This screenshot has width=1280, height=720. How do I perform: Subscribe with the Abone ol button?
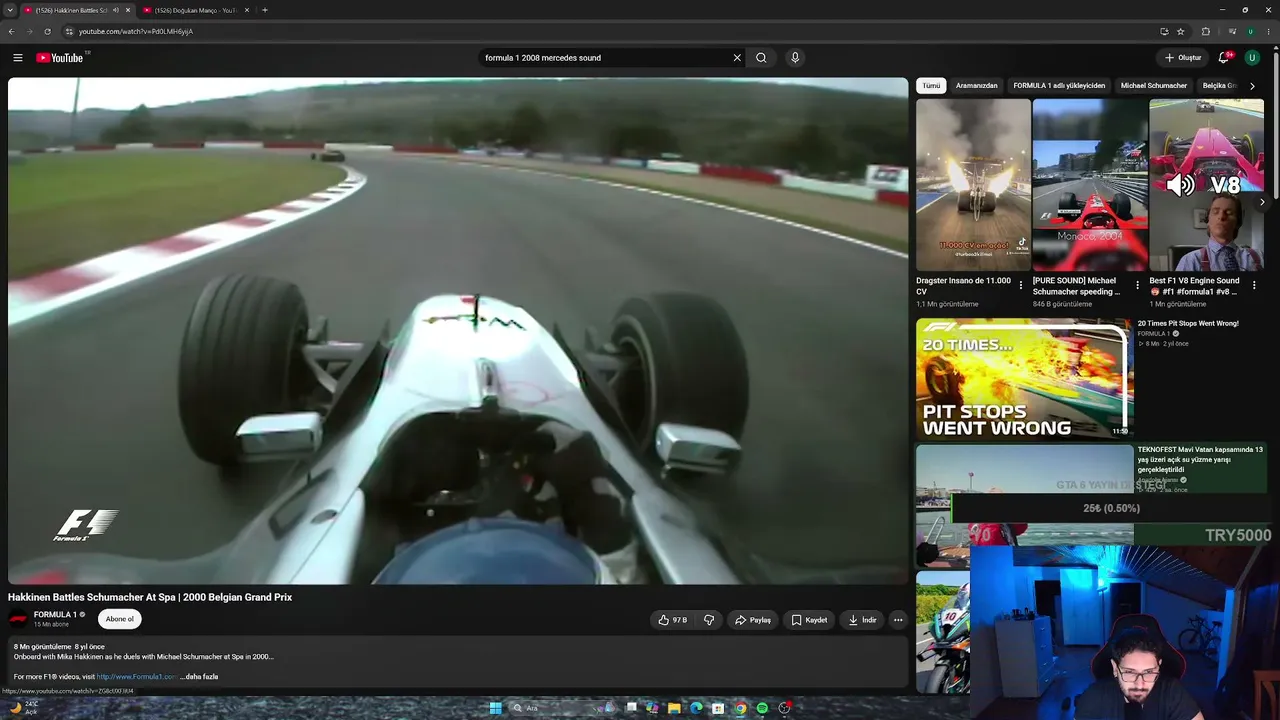click(x=120, y=619)
